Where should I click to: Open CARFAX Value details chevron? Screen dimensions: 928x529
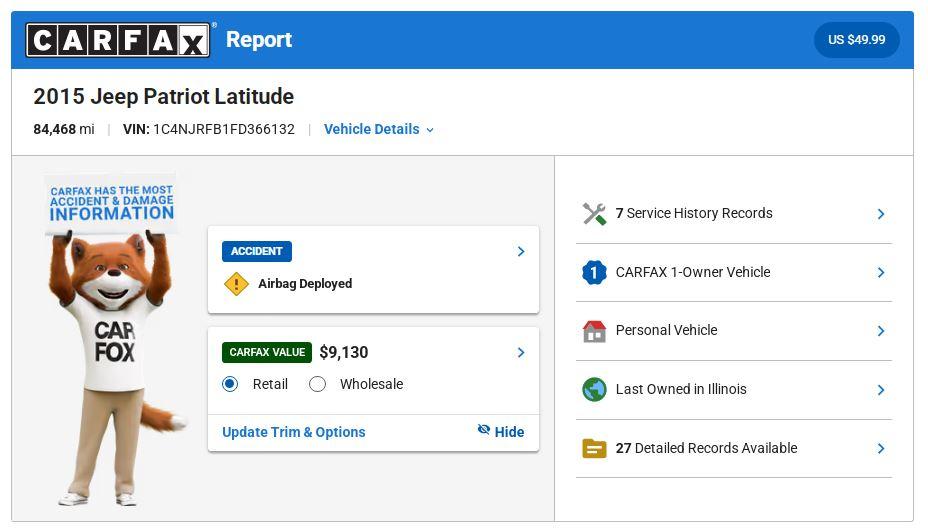point(521,353)
